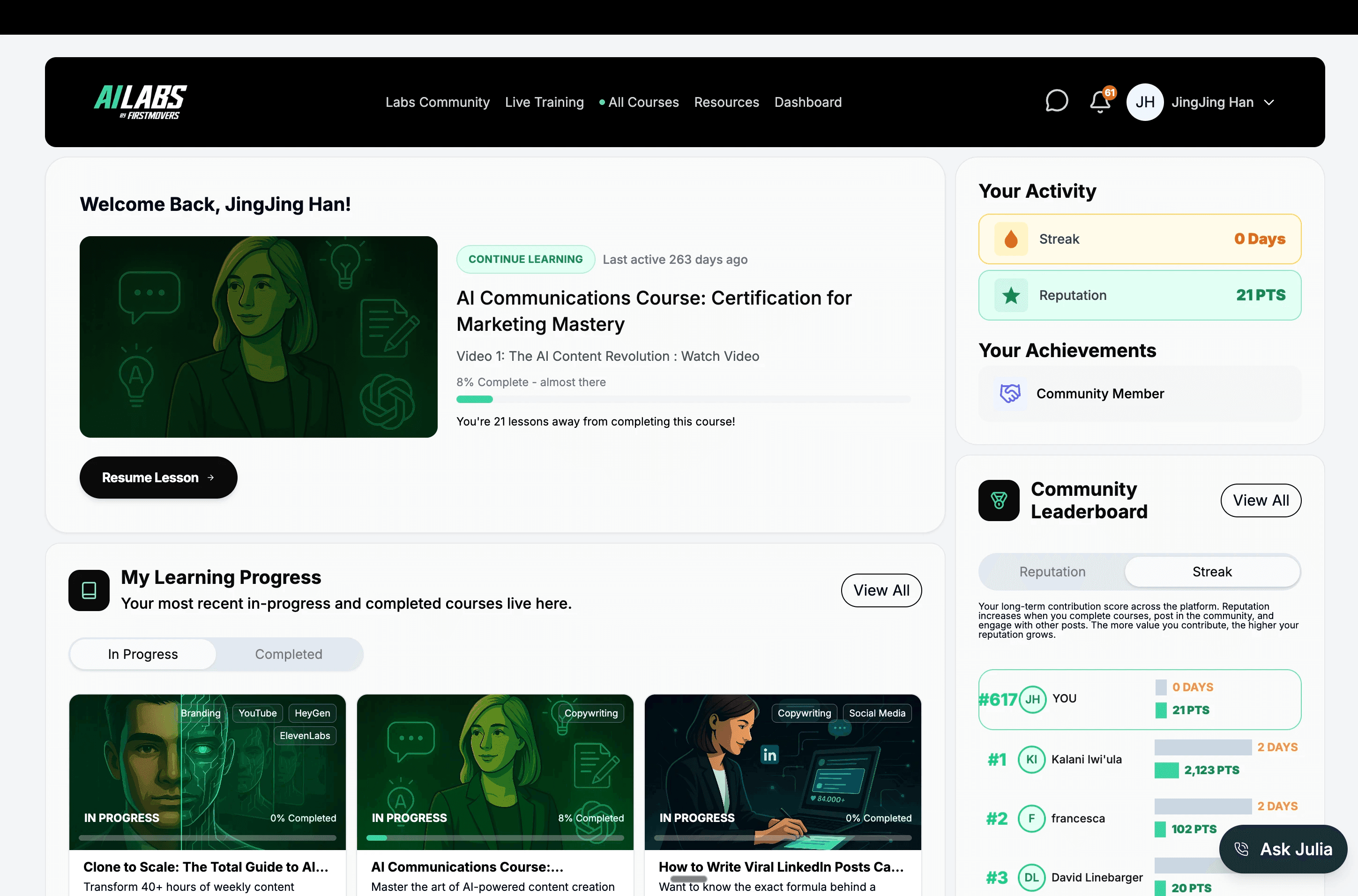Switch leaderboard to Reputation

tap(1052, 571)
